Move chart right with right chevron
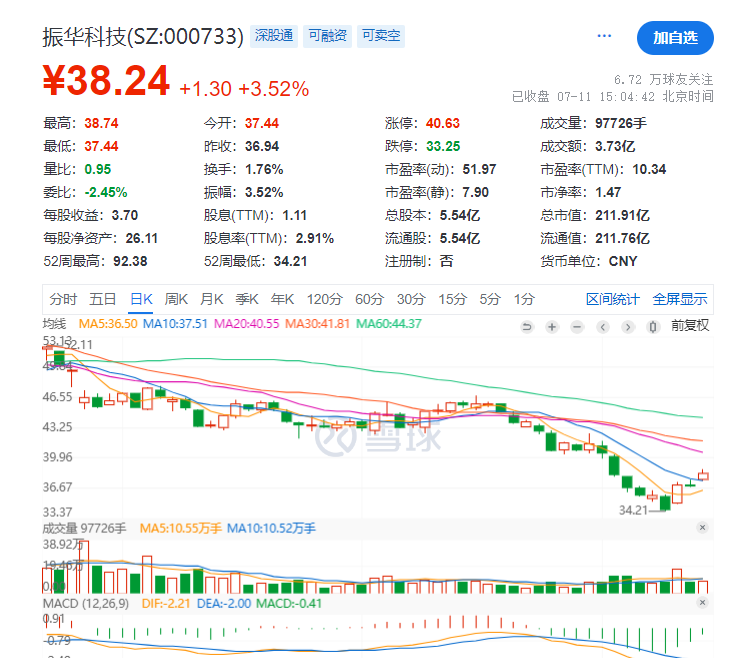This screenshot has width=736, height=658. pos(628,327)
